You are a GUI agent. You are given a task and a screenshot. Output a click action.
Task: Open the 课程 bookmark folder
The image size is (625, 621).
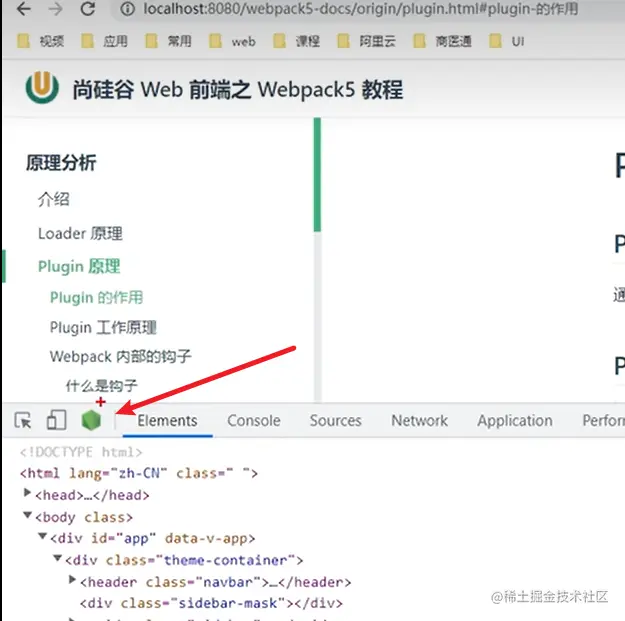(297, 41)
